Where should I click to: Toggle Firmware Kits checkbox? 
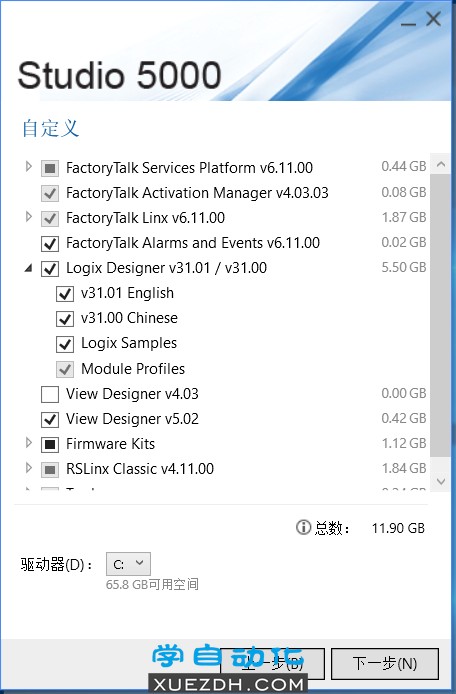click(50, 444)
